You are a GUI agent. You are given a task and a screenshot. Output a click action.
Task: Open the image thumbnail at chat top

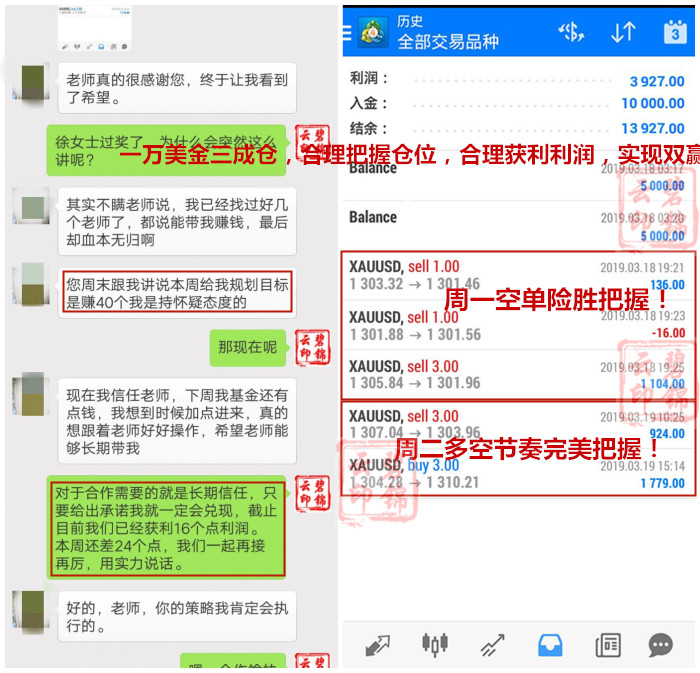pyautogui.click(x=96, y=30)
